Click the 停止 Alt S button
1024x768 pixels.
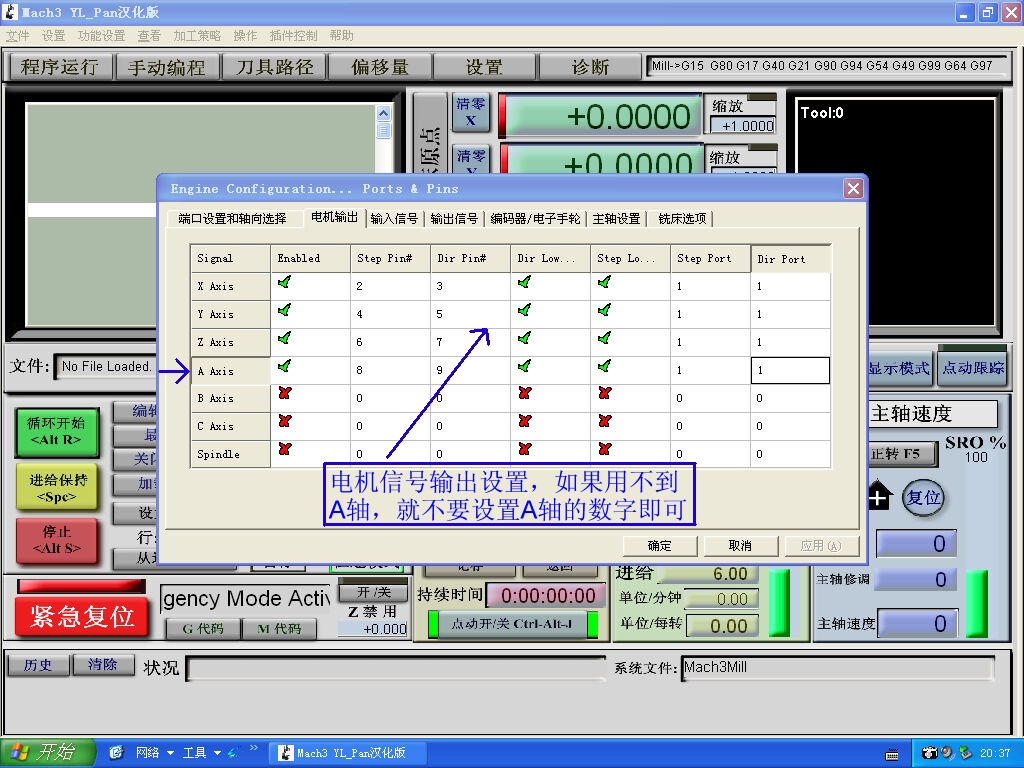56,540
